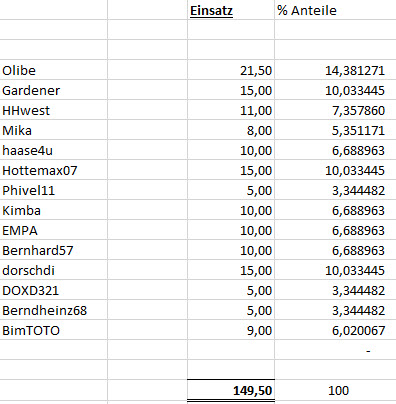Click the Phivel11 name cell
The height and width of the screenshot is (404, 396).
(x=54, y=190)
